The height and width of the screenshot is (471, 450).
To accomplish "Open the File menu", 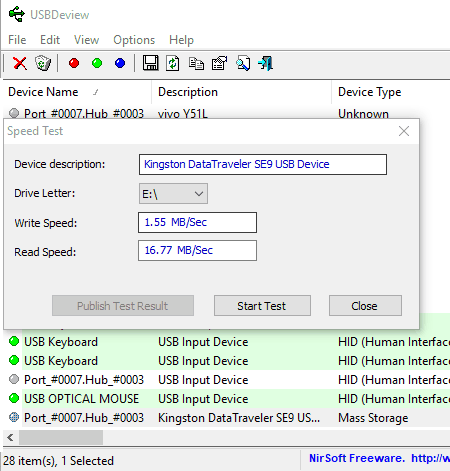I will coord(17,40).
